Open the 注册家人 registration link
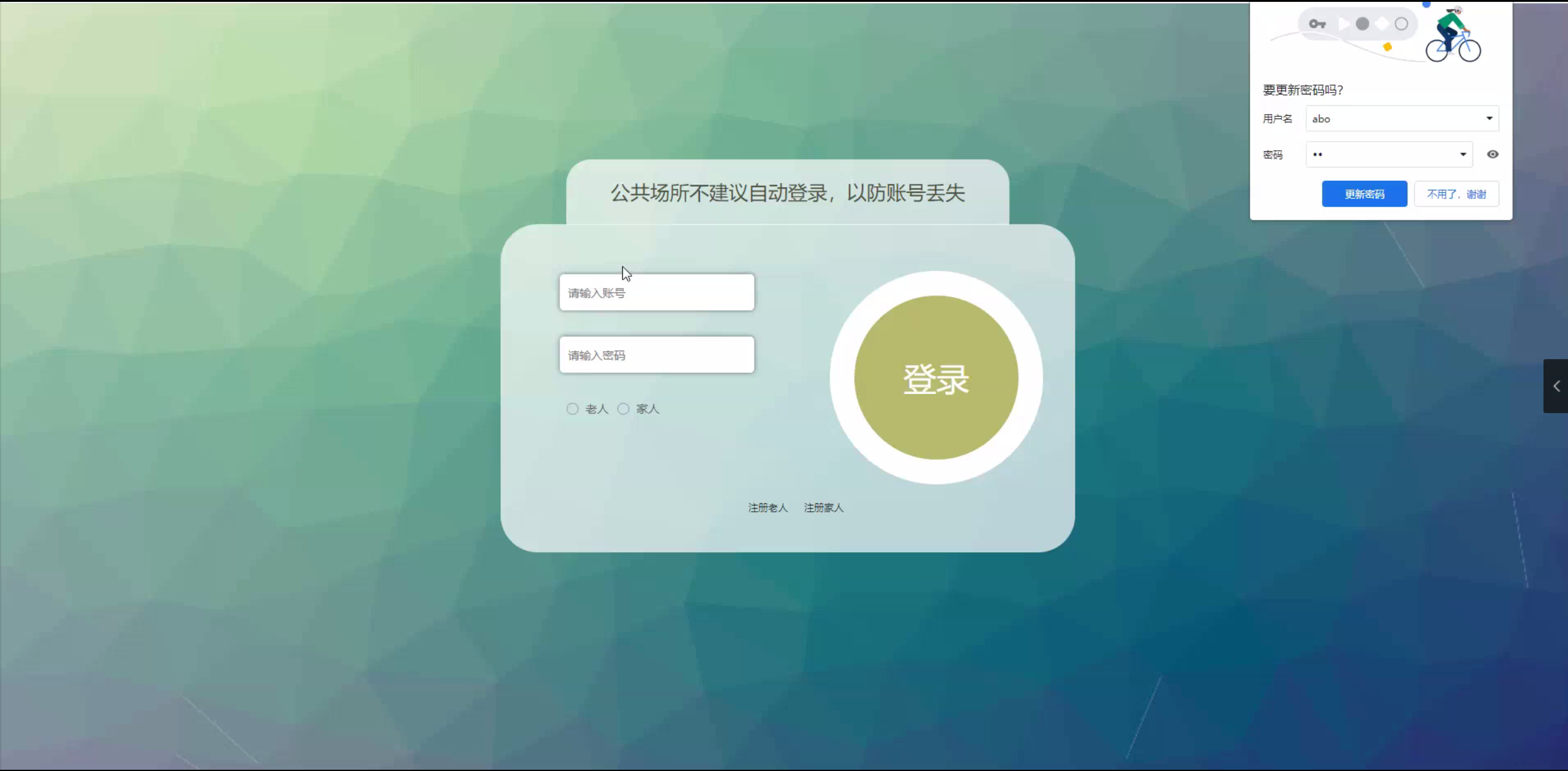 click(x=823, y=507)
